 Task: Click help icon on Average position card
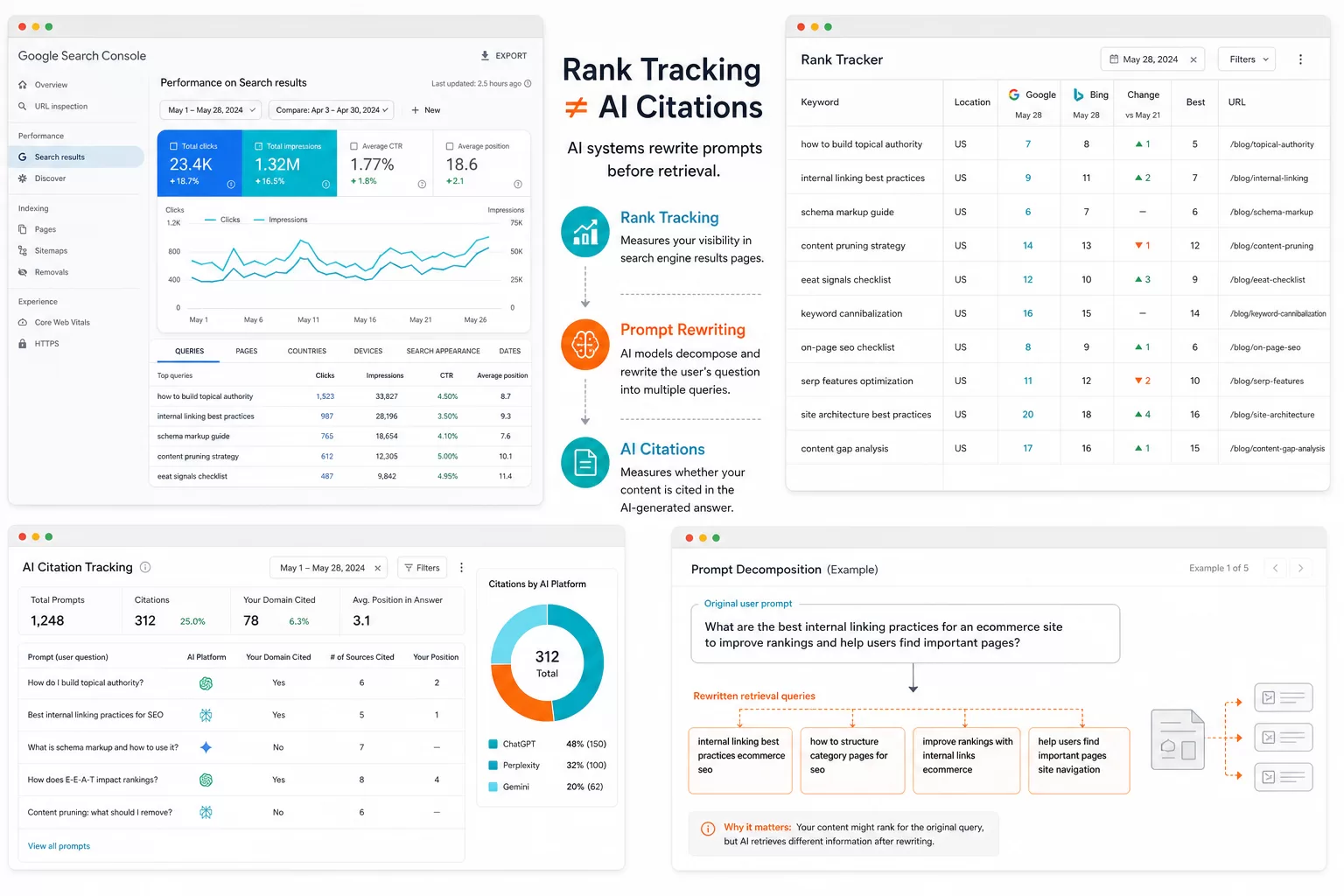pyautogui.click(x=517, y=185)
